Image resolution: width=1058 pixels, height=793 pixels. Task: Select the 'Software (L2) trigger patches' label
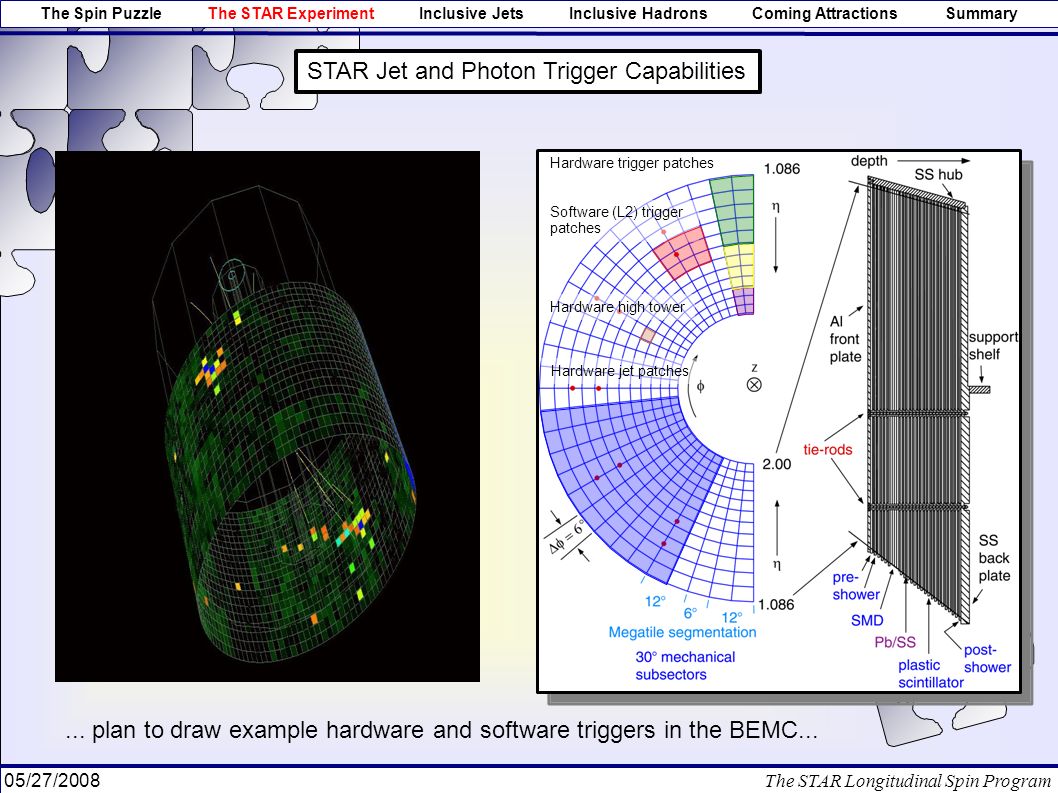click(615, 220)
